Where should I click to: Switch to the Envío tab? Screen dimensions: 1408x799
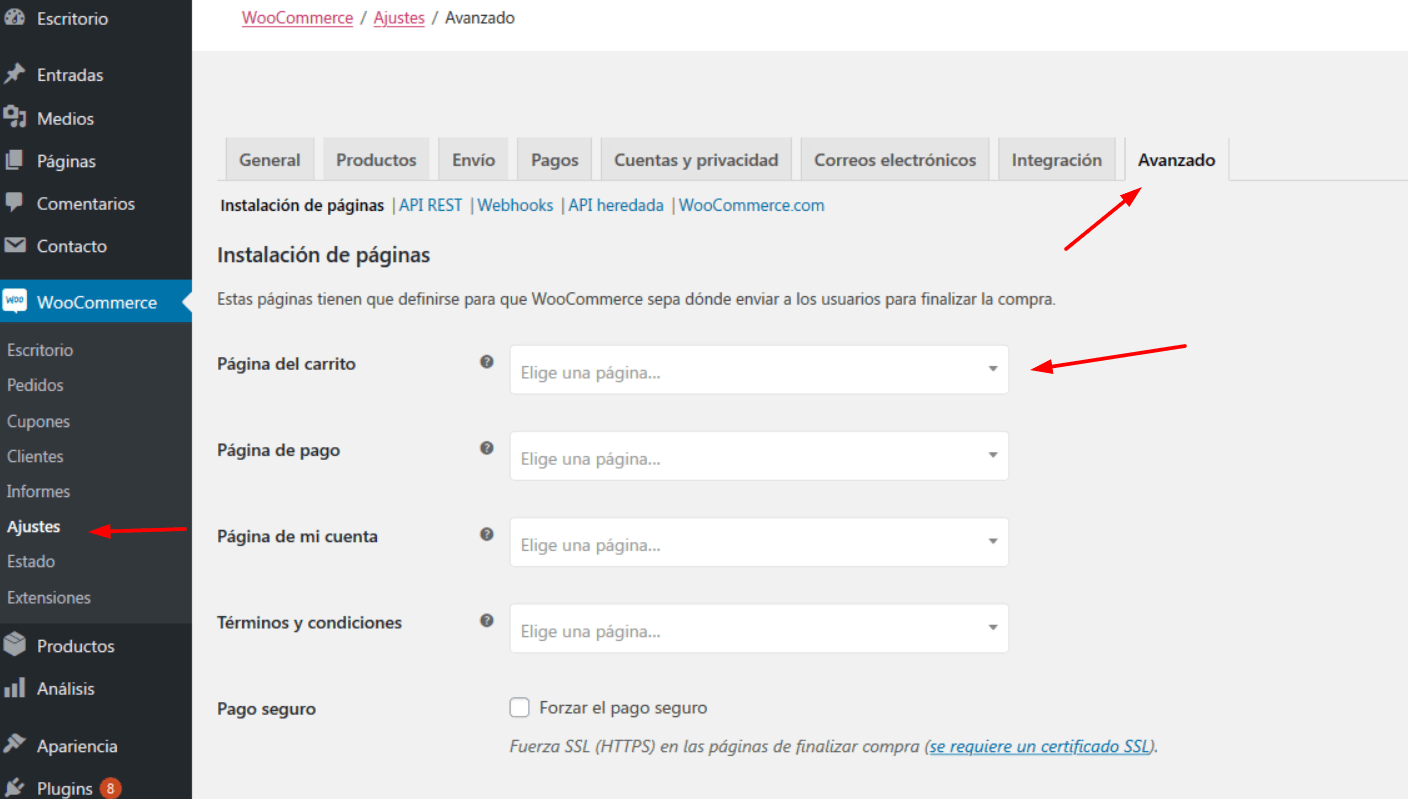[x=474, y=160]
